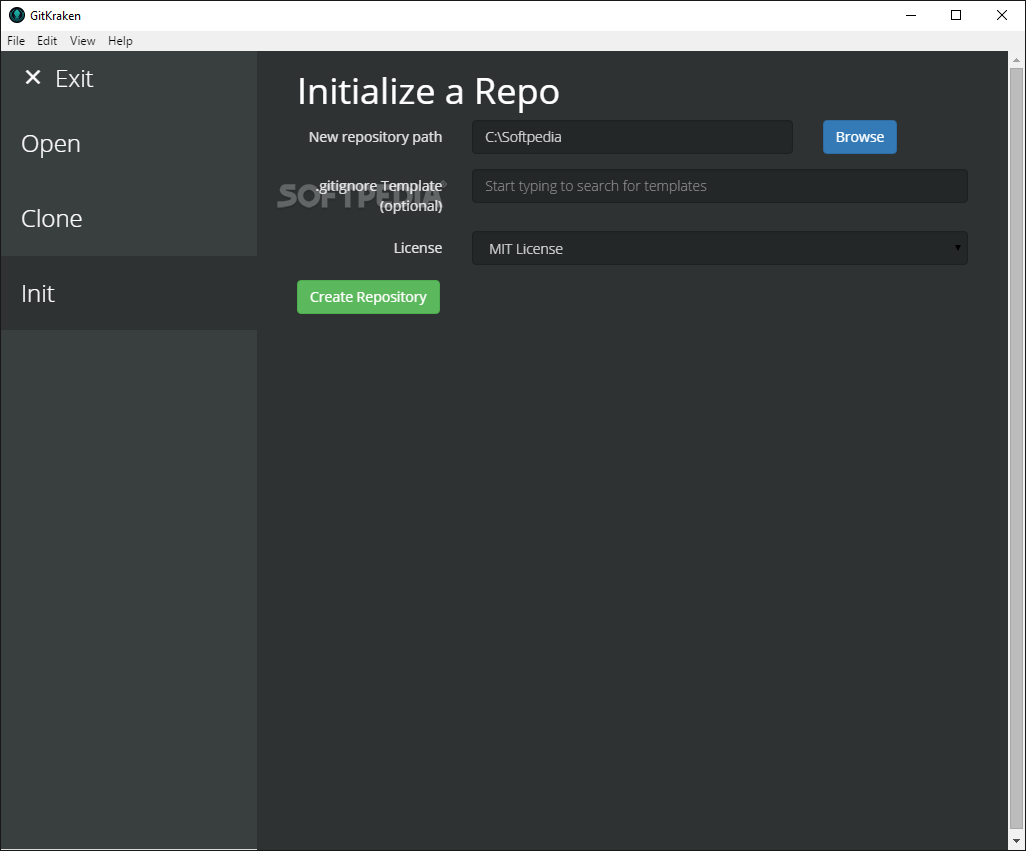Focus the New repository path field
Image resolution: width=1026 pixels, height=851 pixels.
(x=632, y=137)
